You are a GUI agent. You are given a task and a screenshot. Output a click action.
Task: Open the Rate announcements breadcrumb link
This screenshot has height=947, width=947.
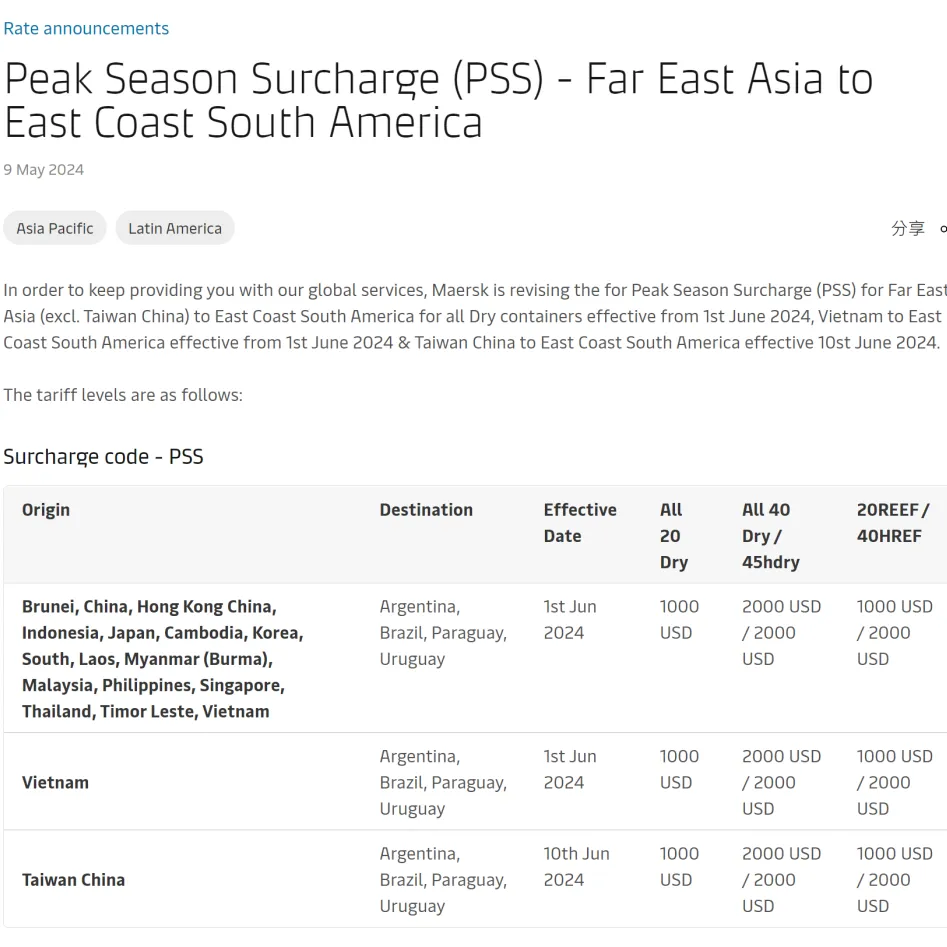(x=86, y=28)
